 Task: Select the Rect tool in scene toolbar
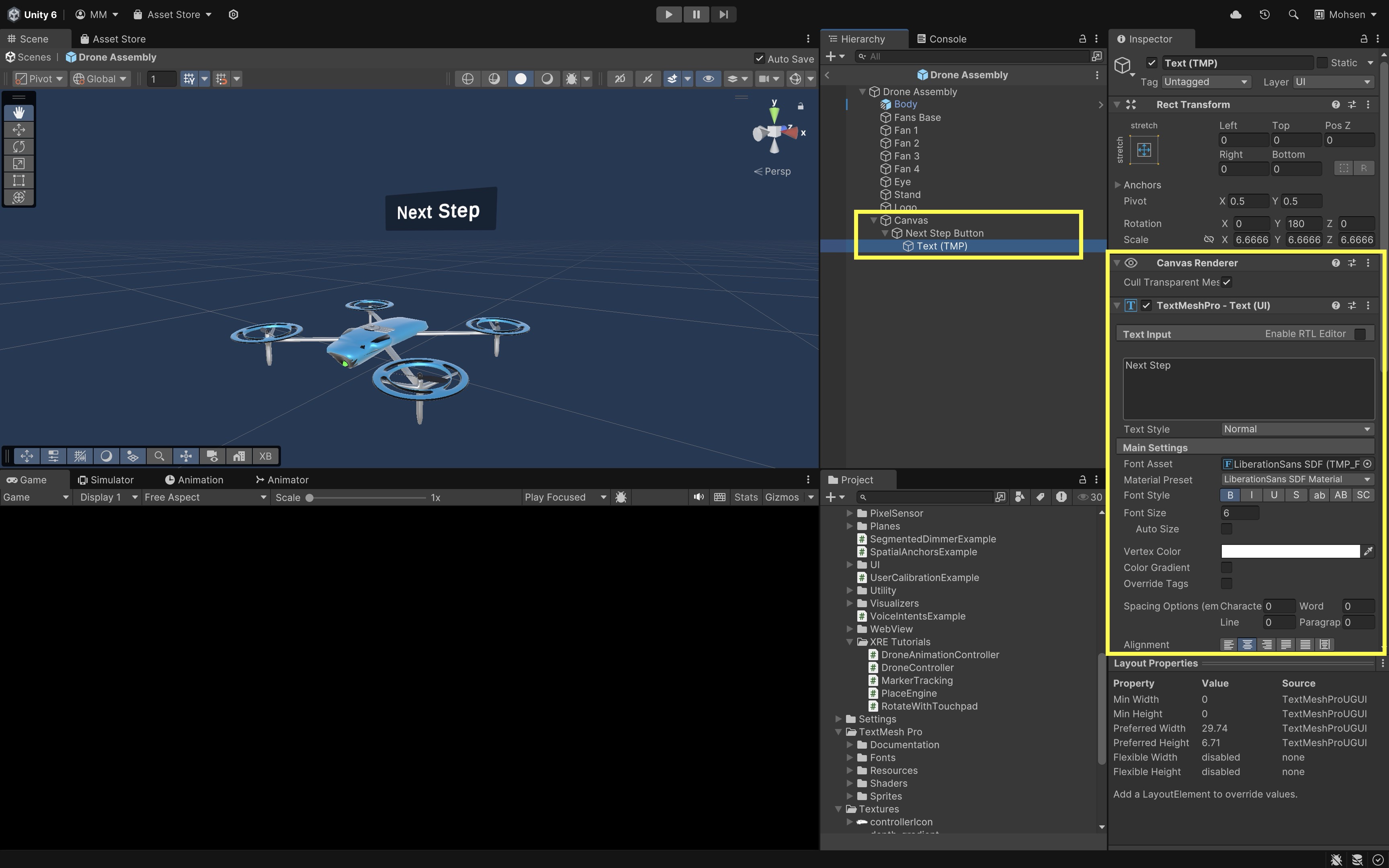18,180
